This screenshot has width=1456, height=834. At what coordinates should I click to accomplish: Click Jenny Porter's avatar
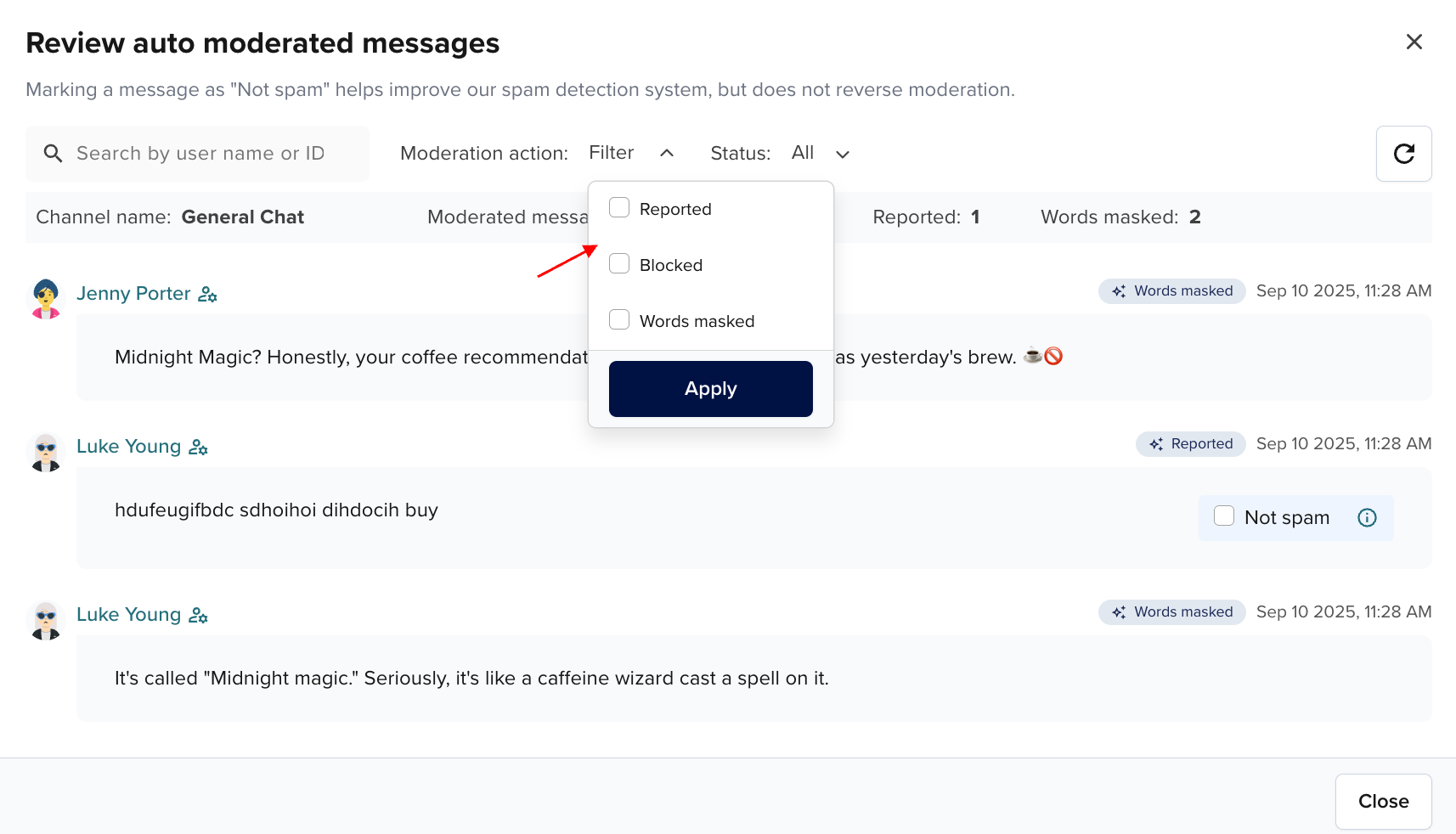(x=45, y=297)
